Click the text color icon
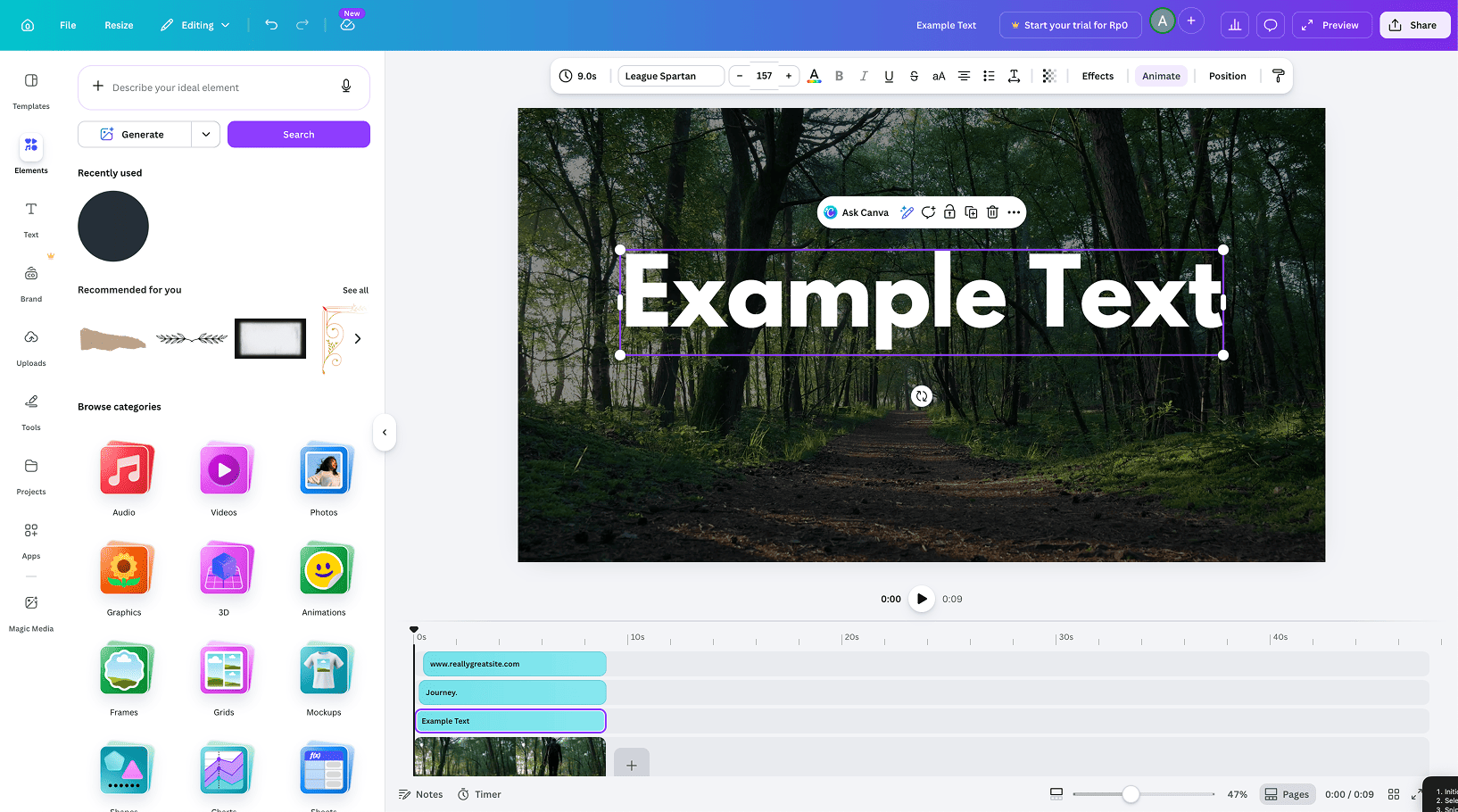 click(814, 76)
